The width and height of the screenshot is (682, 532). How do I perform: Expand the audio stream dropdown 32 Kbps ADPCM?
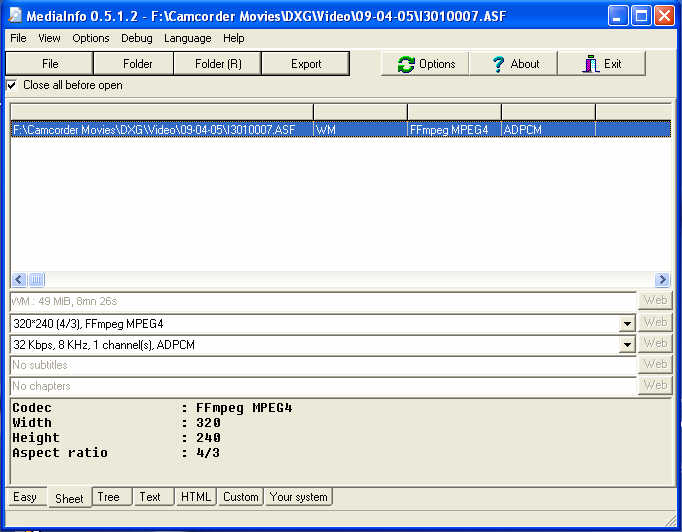(x=627, y=345)
